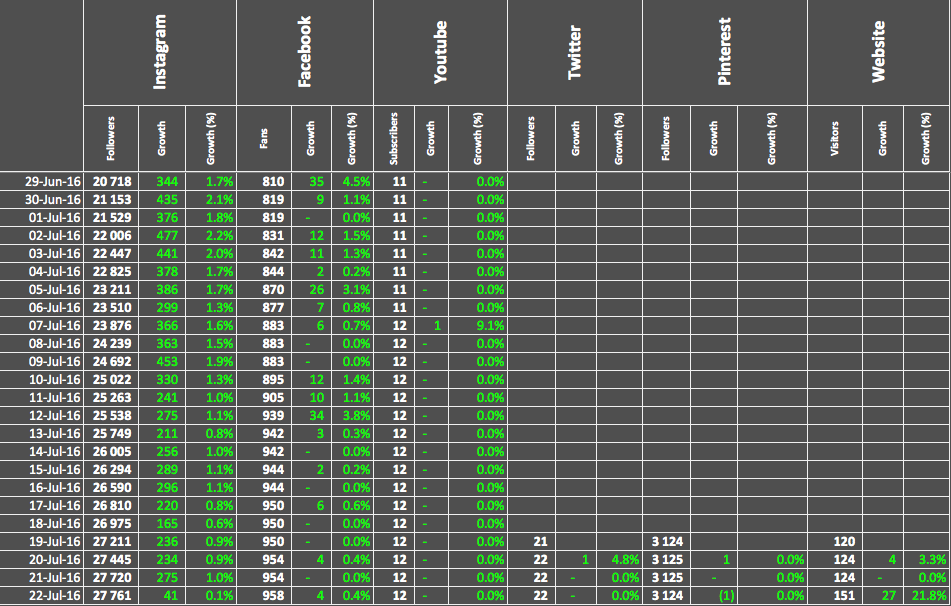Screen dimensions: 951x606
Task: Select the 19-Jul-16 date cell
Action: 41,541
